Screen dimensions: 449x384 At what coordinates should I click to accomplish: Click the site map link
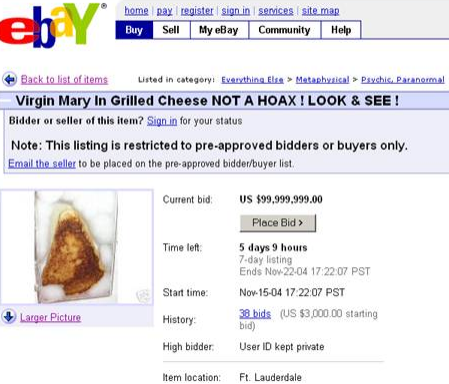[x=321, y=11]
